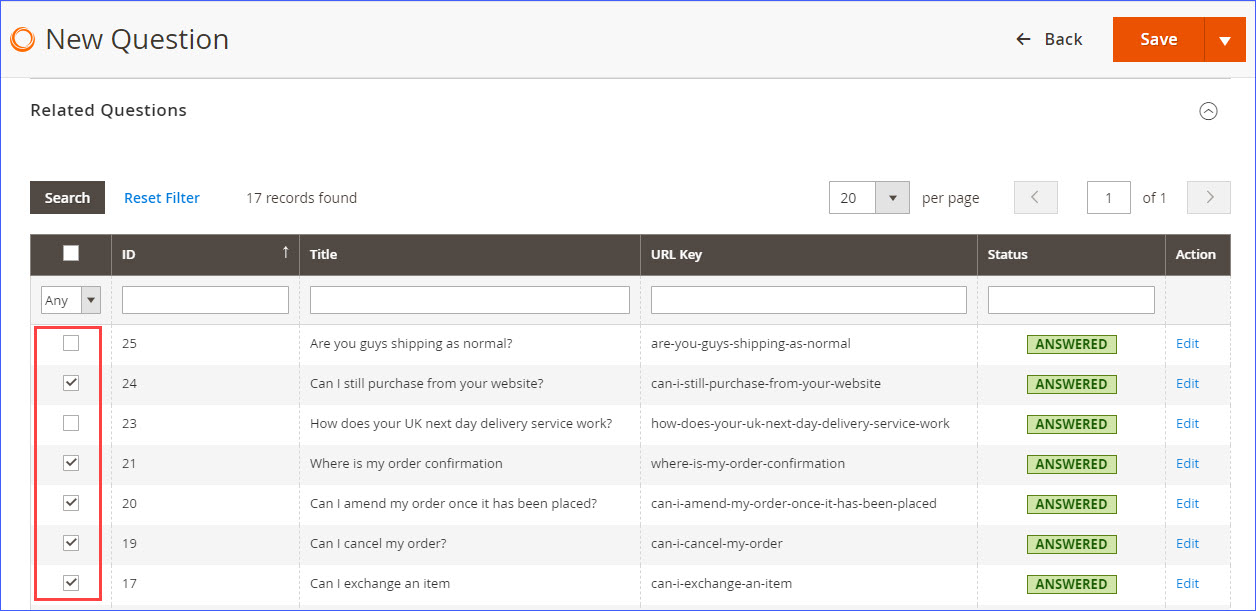Image resolution: width=1256 pixels, height=611 pixels.
Task: Check the checkbox for question ID 25
Action: pyautogui.click(x=69, y=343)
